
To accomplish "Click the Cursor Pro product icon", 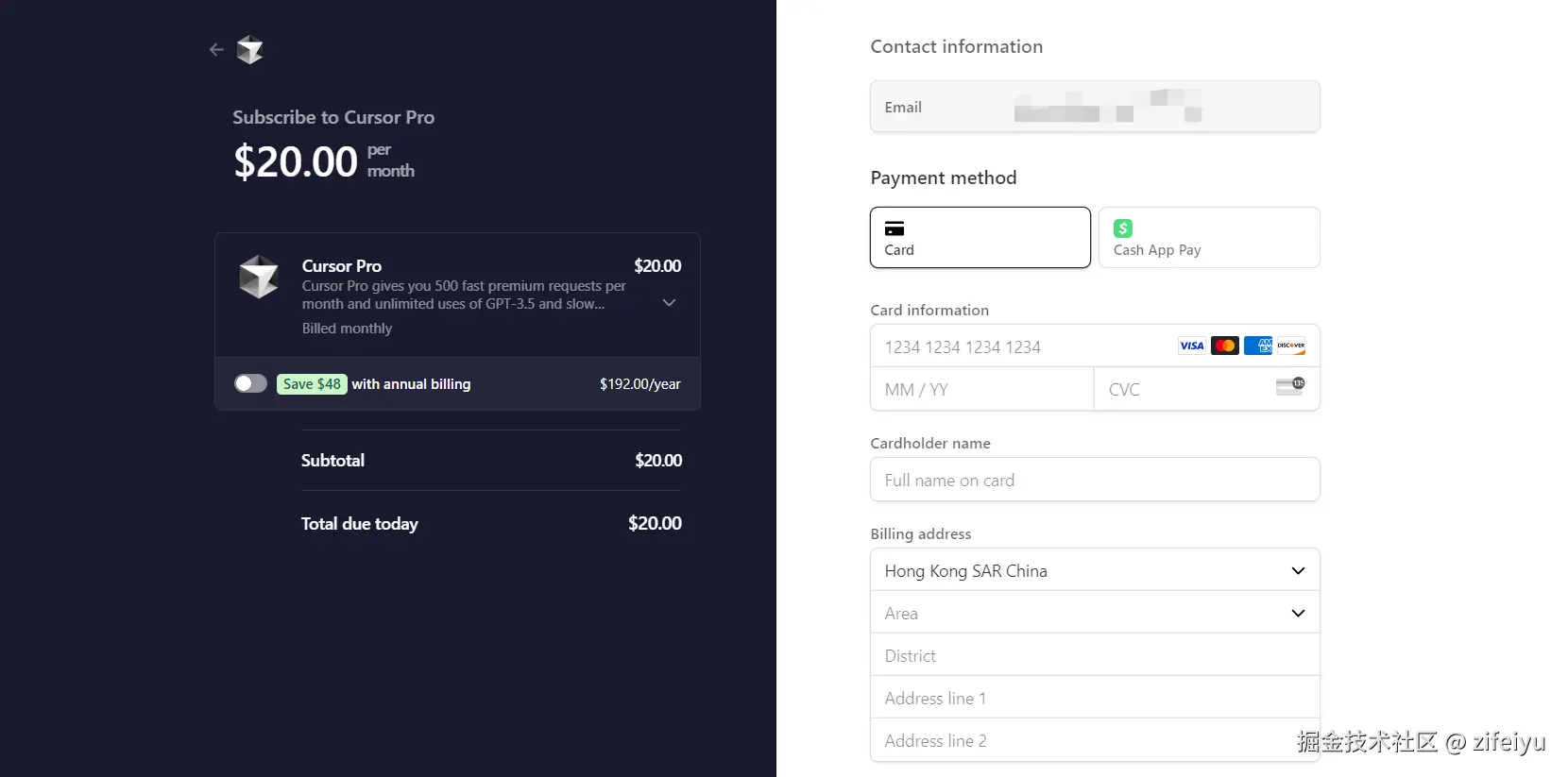I will coord(259,277).
